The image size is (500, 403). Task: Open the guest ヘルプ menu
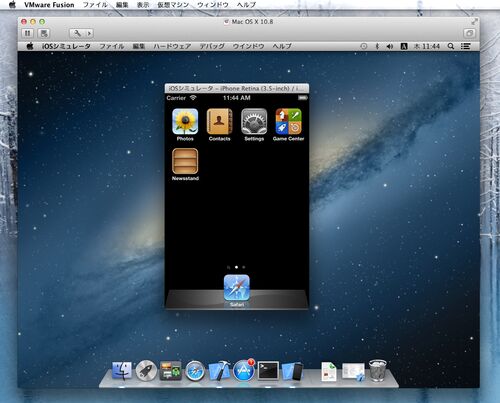pyautogui.click(x=282, y=46)
